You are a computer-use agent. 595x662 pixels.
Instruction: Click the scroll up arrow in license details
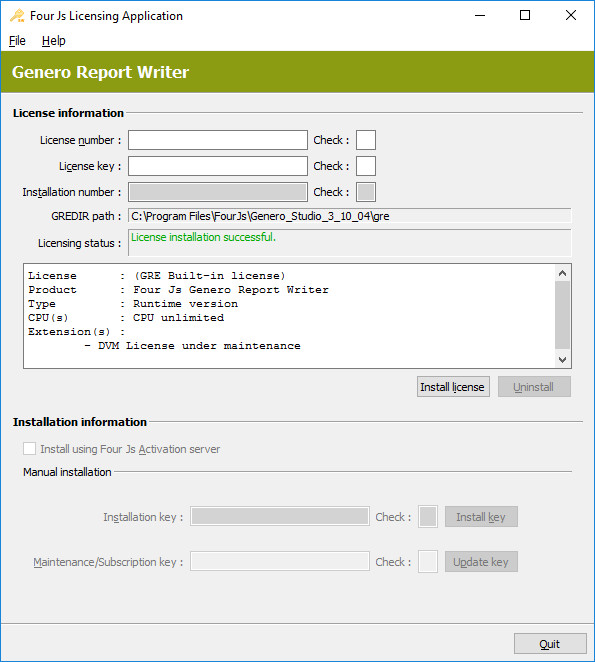562,274
